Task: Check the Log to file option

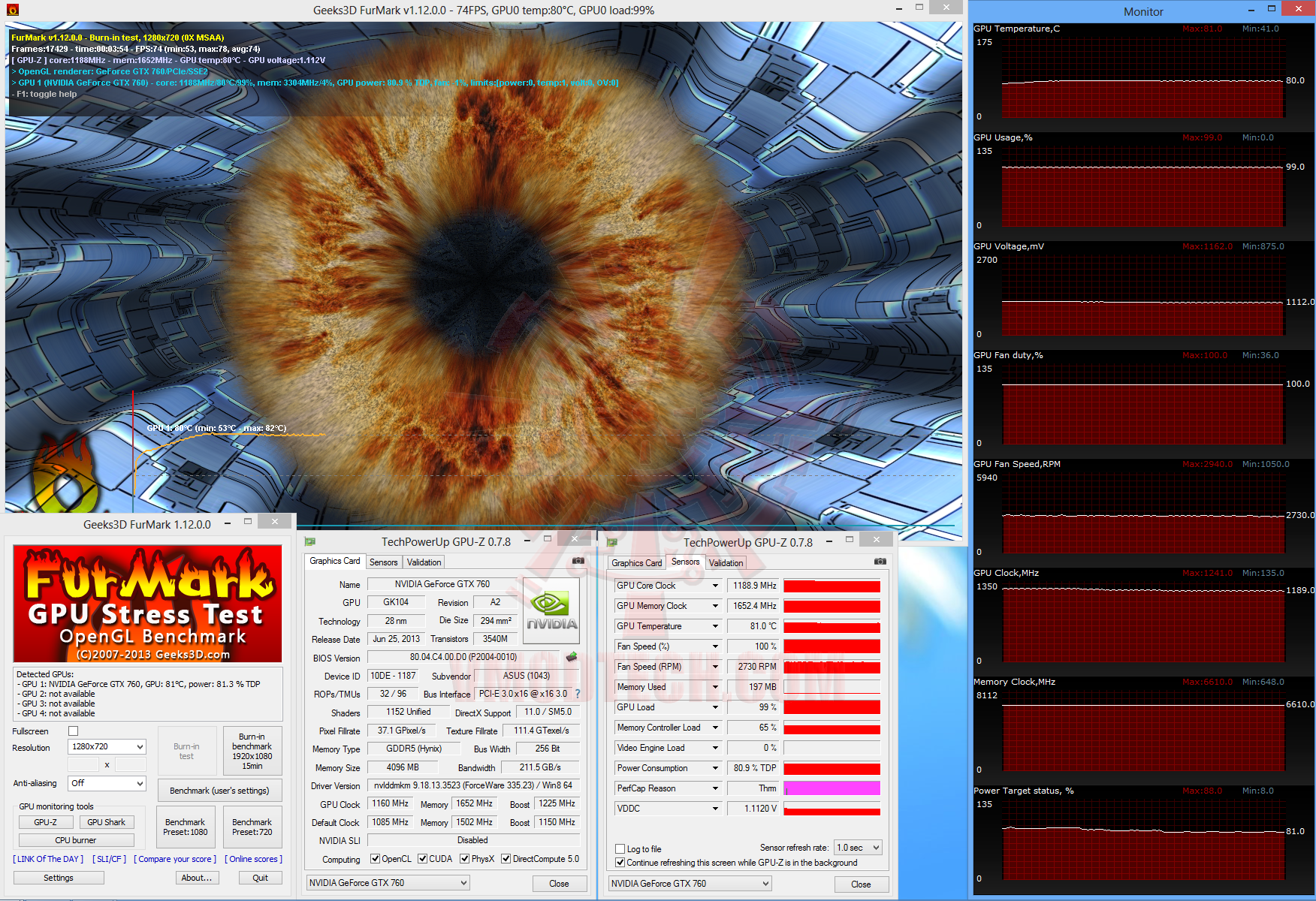Action: tap(620, 849)
